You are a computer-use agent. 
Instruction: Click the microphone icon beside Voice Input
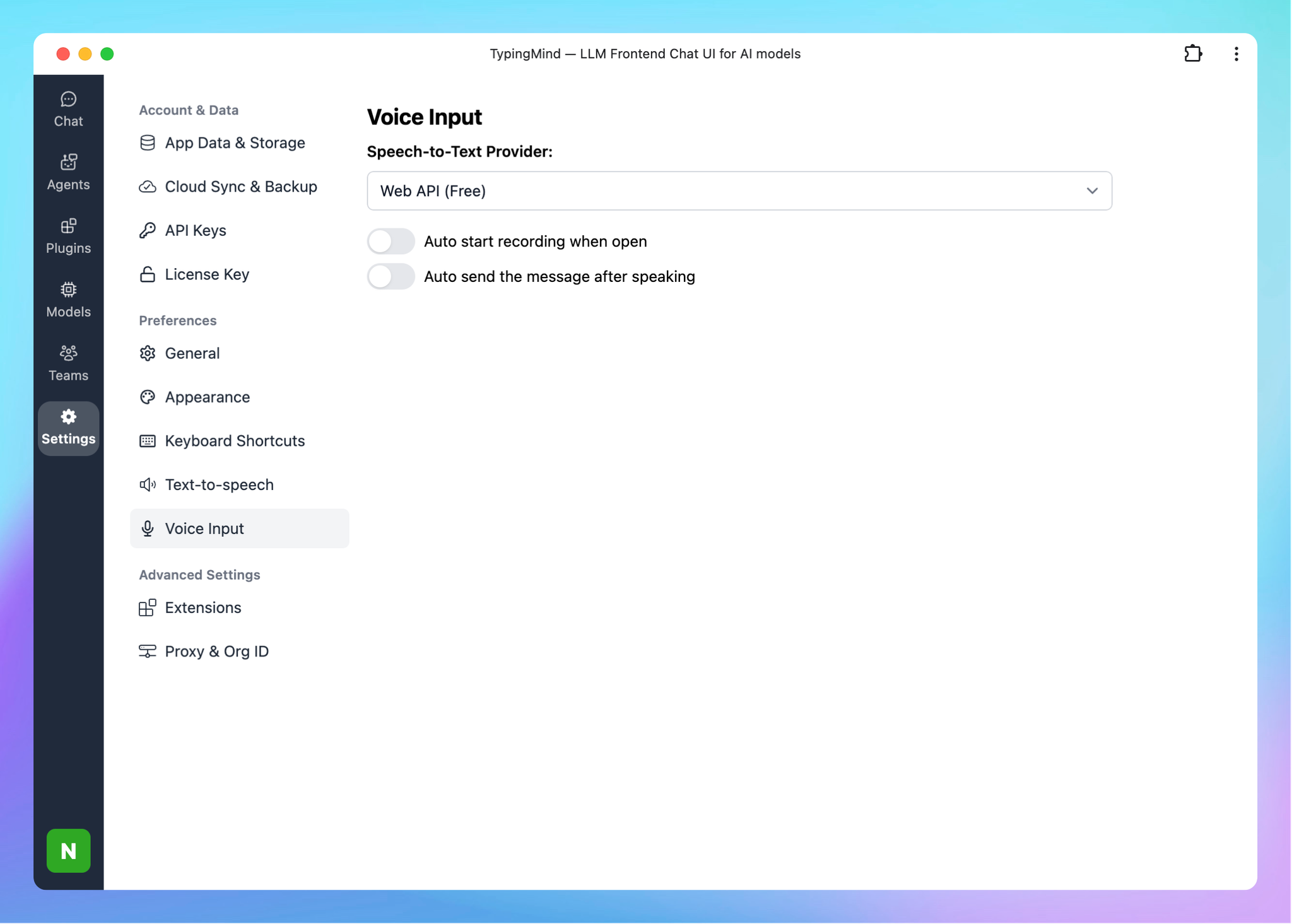coord(148,529)
